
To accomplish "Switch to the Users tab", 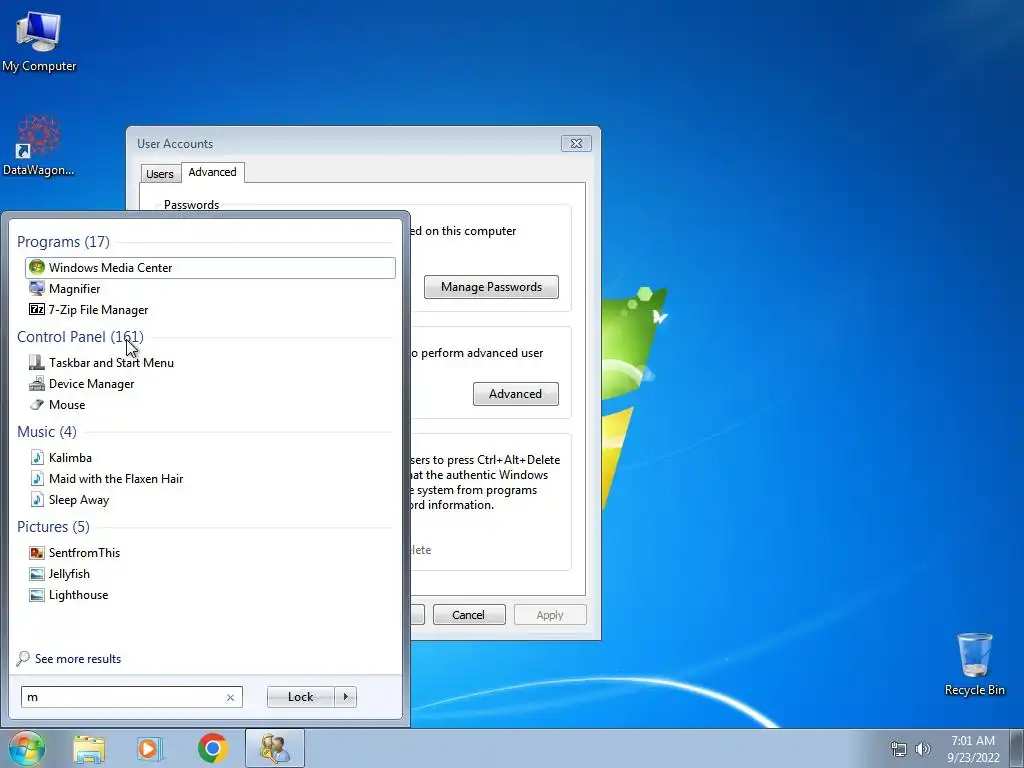I will (160, 174).
